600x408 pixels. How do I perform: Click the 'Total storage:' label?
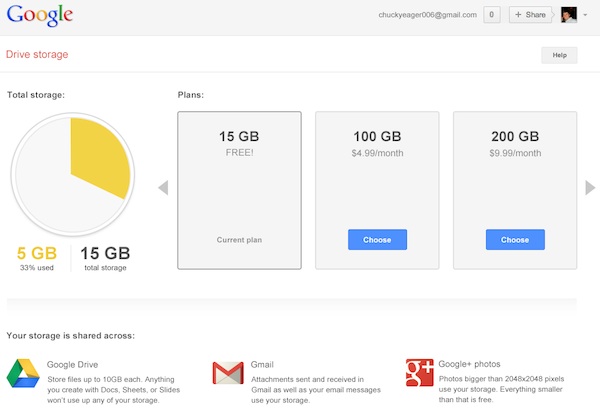36,95
